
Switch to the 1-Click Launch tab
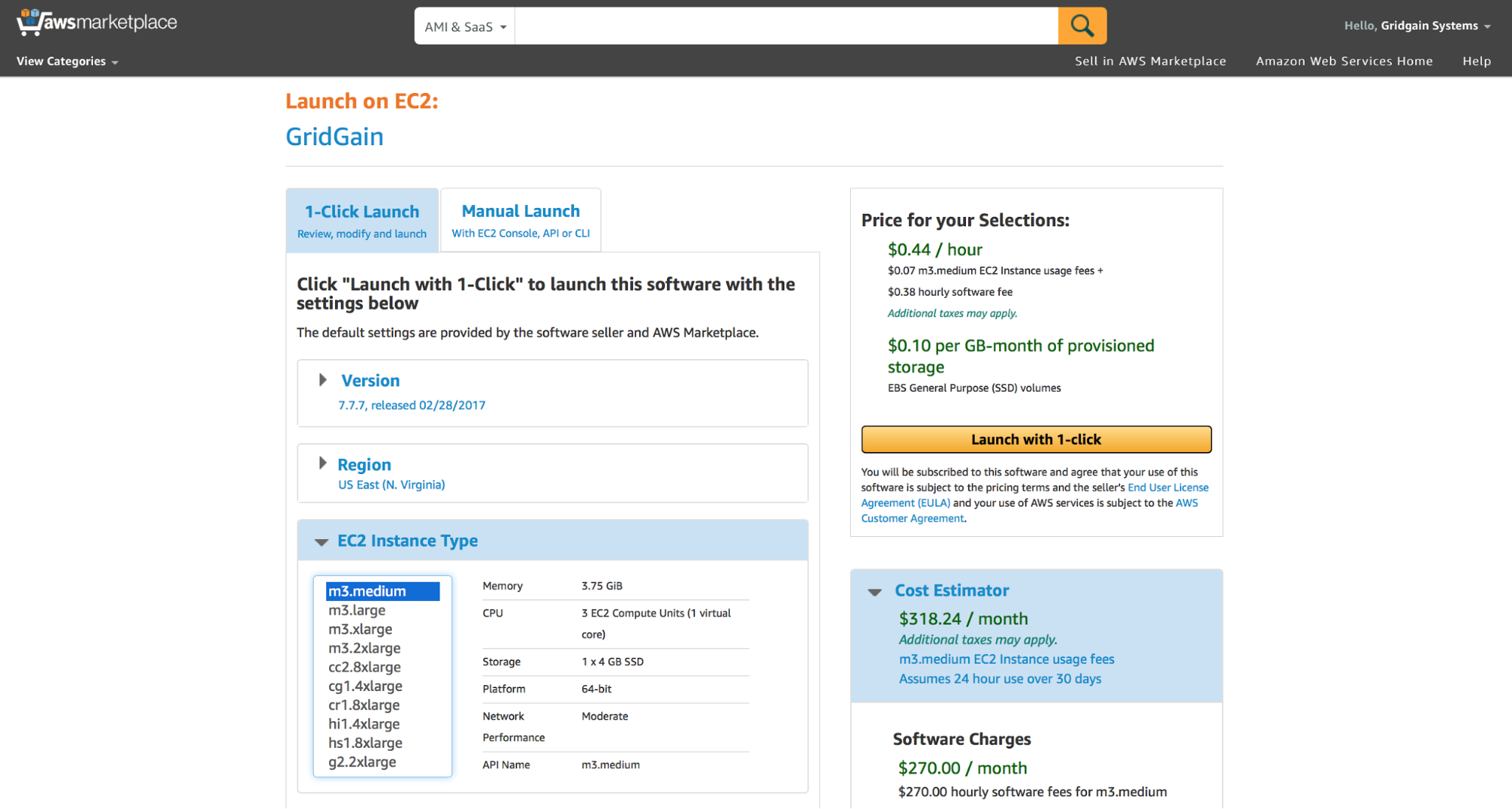tap(362, 220)
